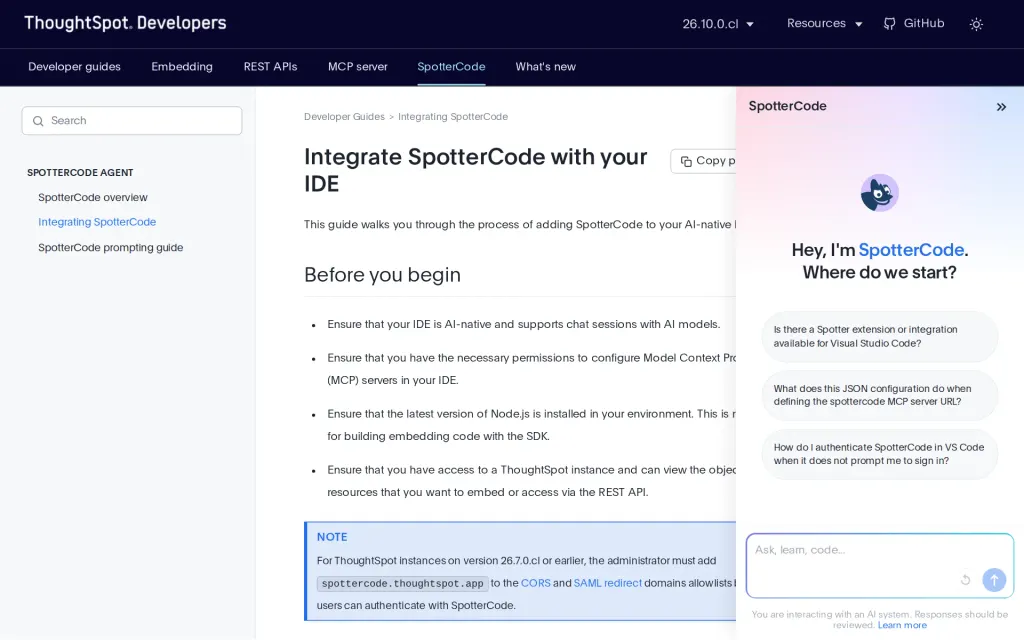This screenshot has width=1024, height=640.
Task: Click the copy icon in Copy button
Action: 686,161
